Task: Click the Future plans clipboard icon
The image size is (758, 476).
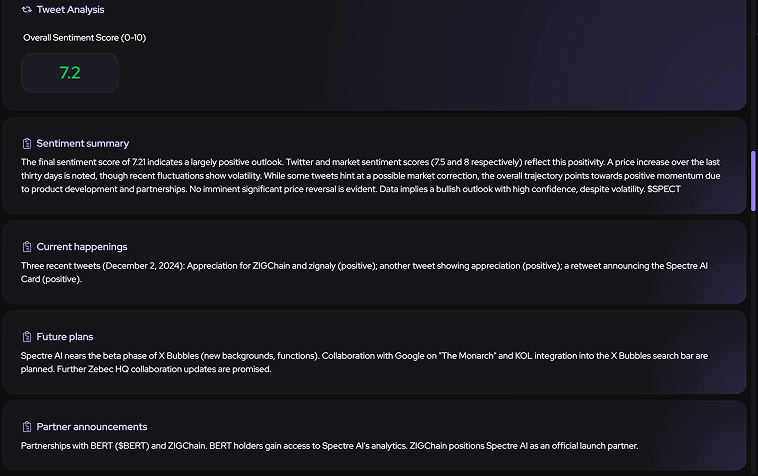Action: click(27, 337)
